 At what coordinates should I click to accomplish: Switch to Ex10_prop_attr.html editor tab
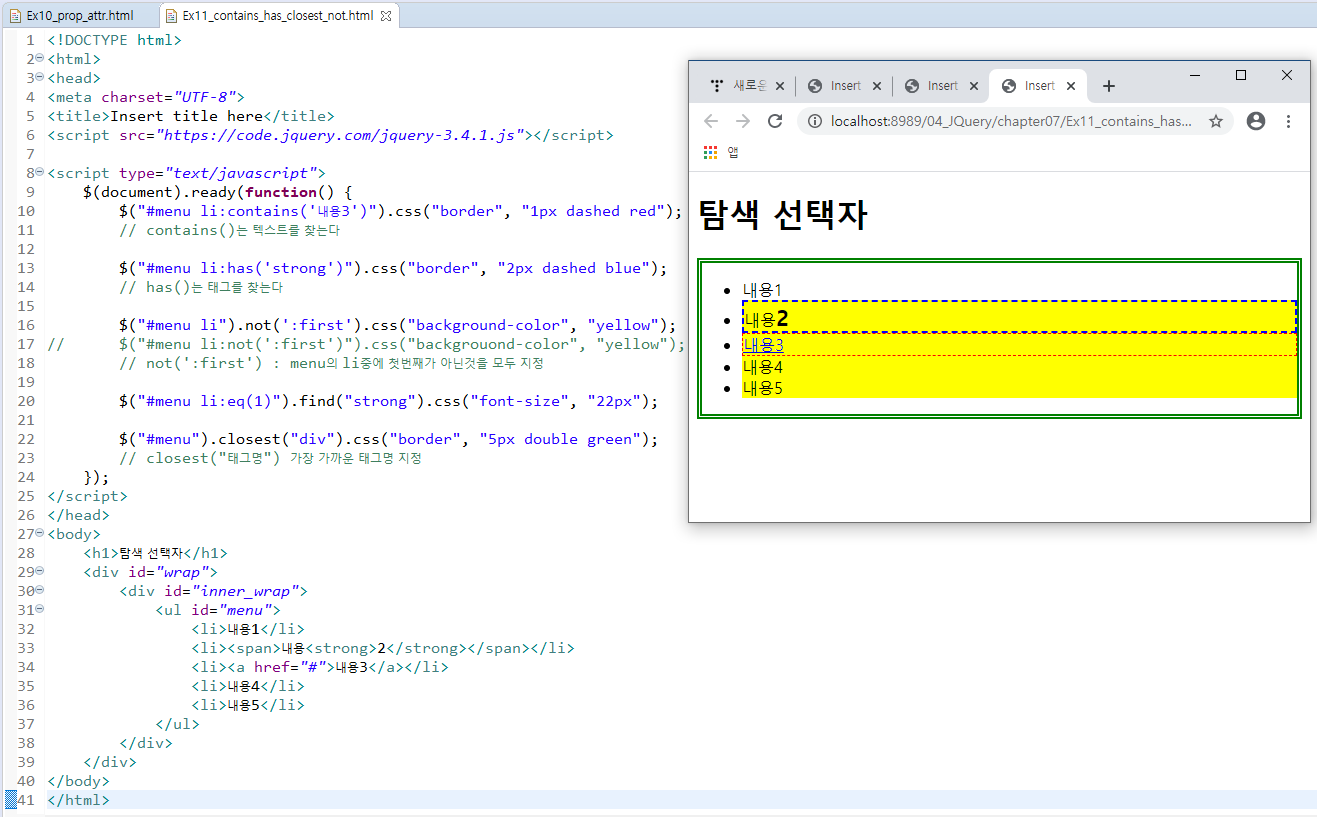click(x=79, y=16)
